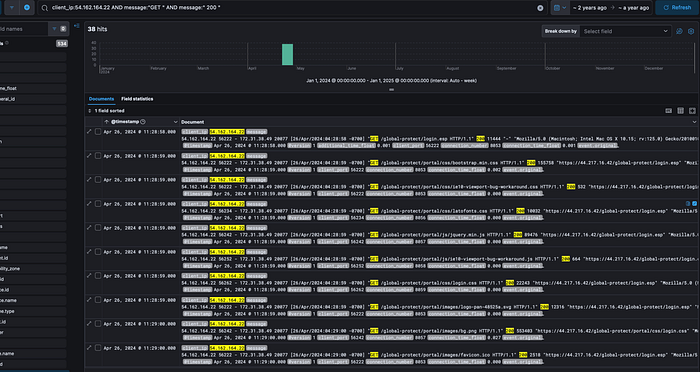
Task: Select checkbox for jquery.min.js row
Action: coord(98,228)
